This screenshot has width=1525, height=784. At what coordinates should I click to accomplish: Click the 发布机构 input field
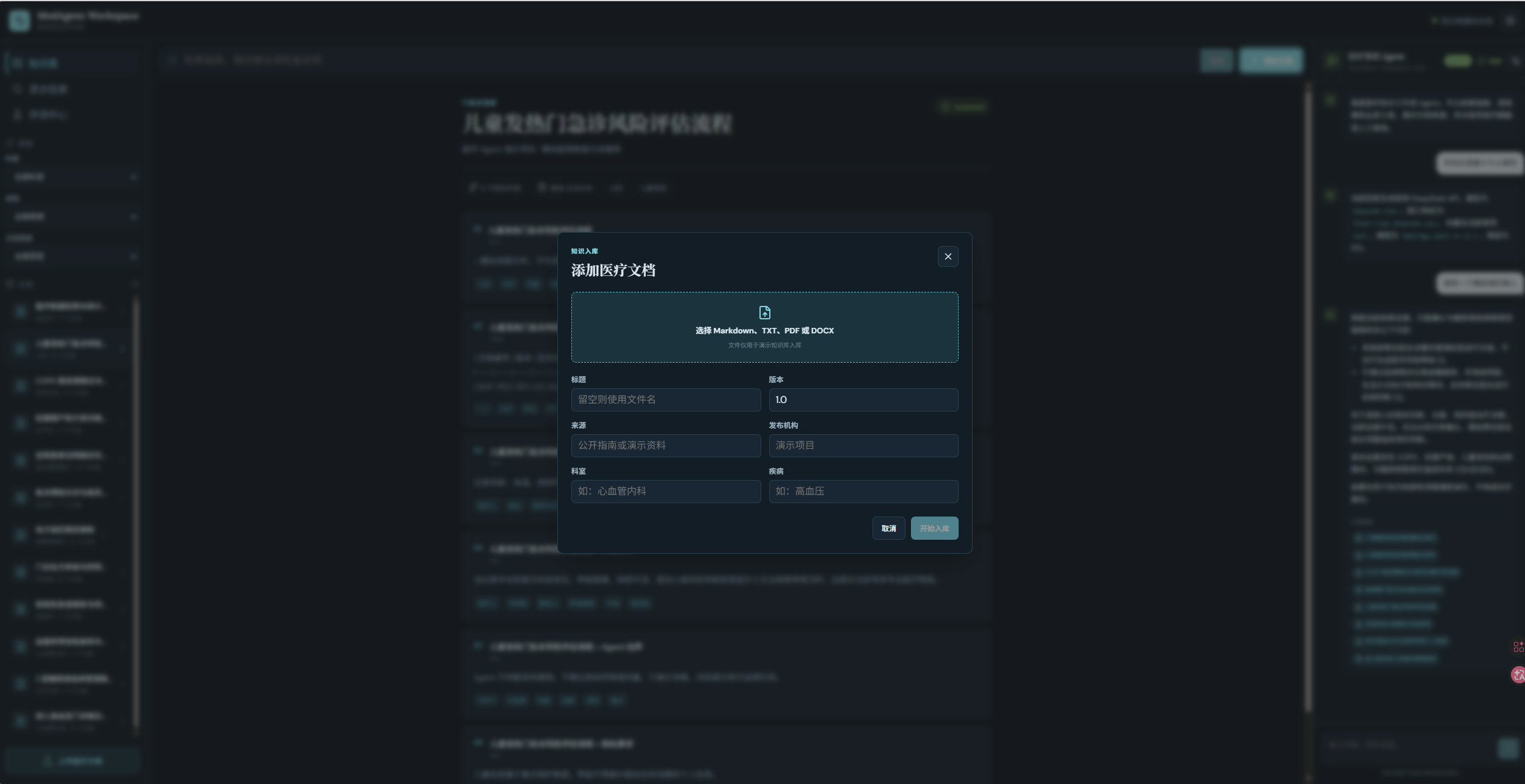click(x=863, y=445)
